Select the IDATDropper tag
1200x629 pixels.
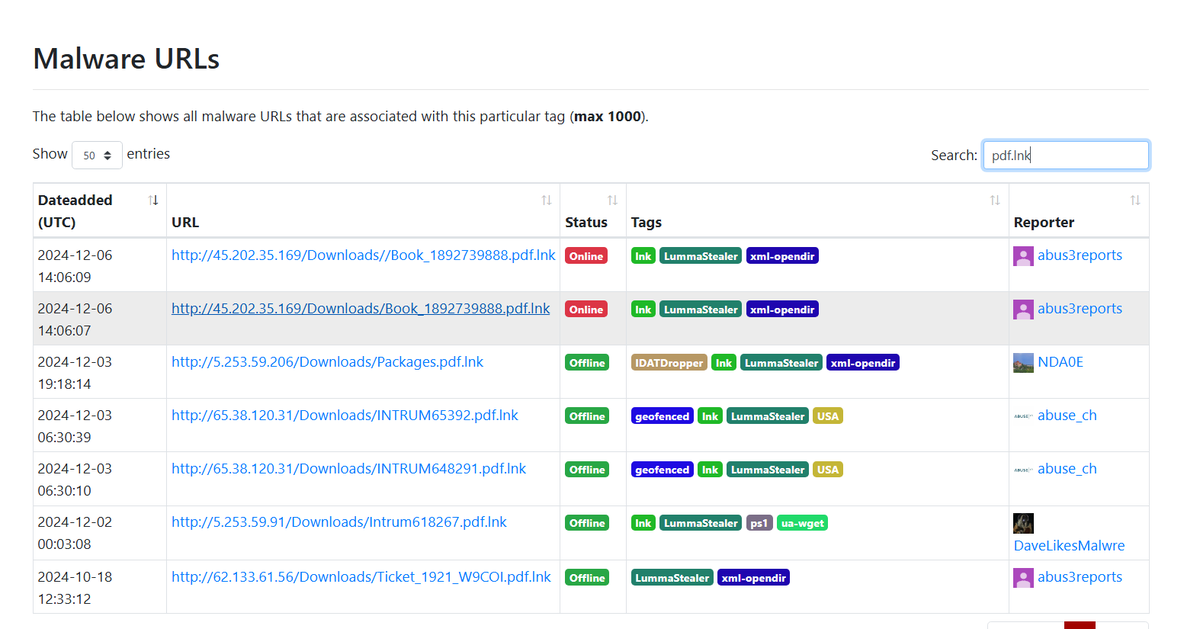[669, 363]
